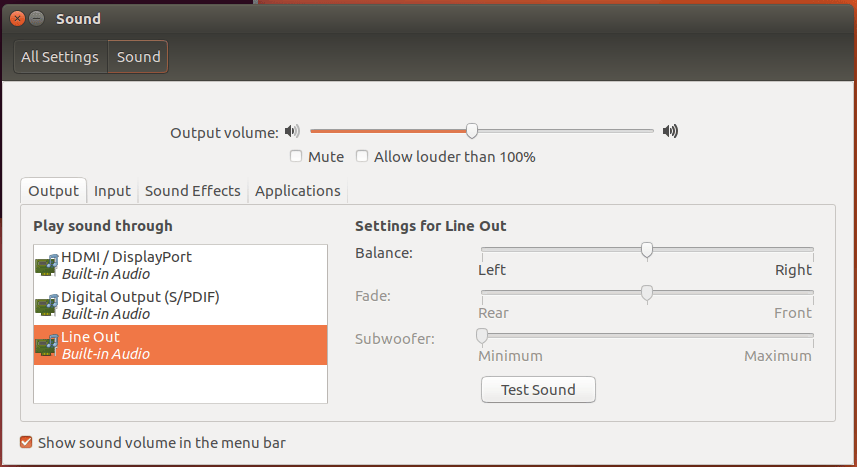Select the Output tab
The width and height of the screenshot is (857, 467).
click(x=54, y=191)
